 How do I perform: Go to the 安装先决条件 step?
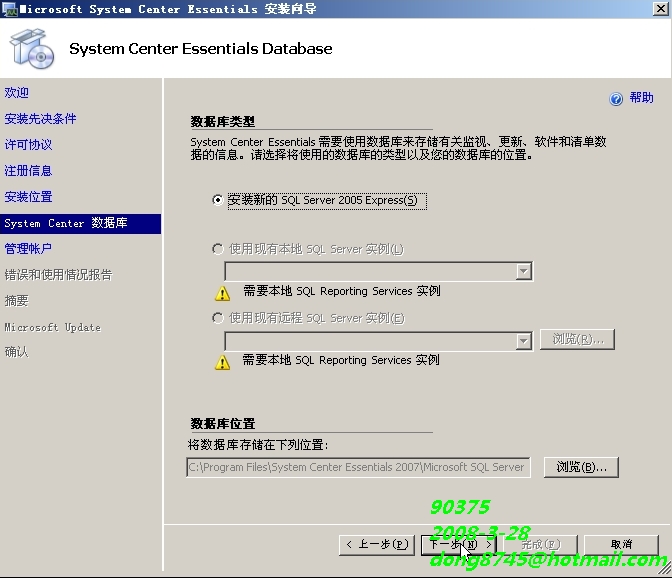[40, 119]
